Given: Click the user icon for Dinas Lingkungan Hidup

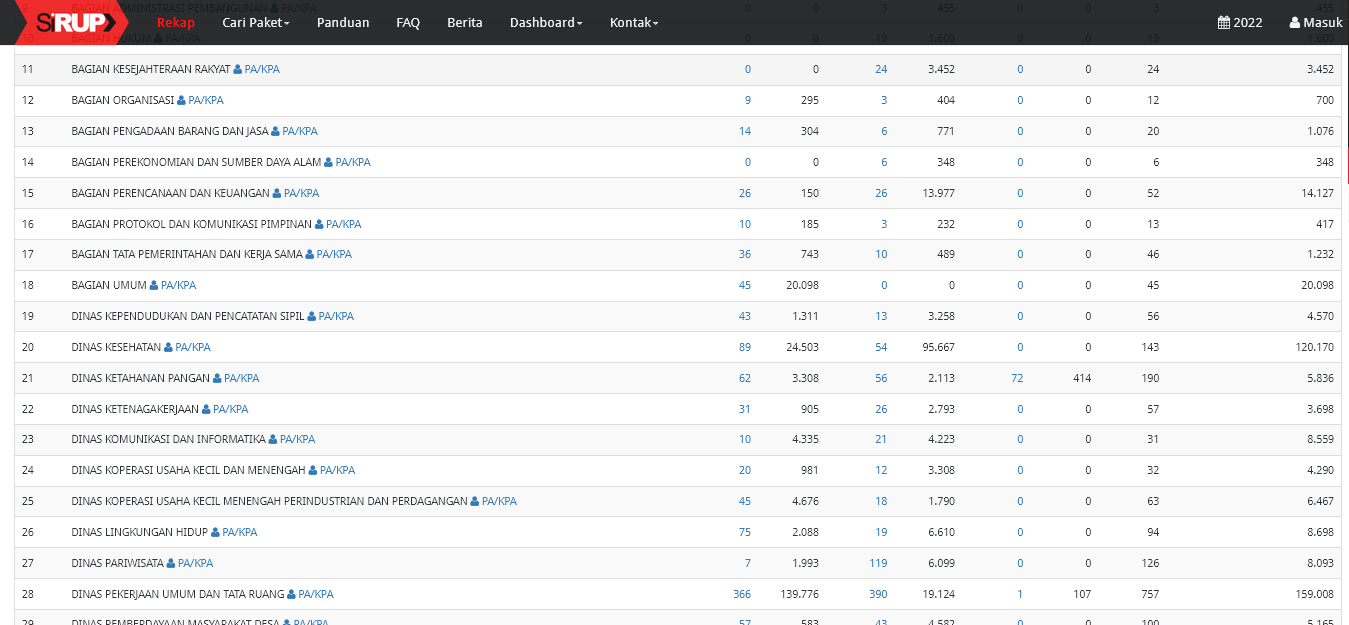Looking at the screenshot, I should coord(215,532).
